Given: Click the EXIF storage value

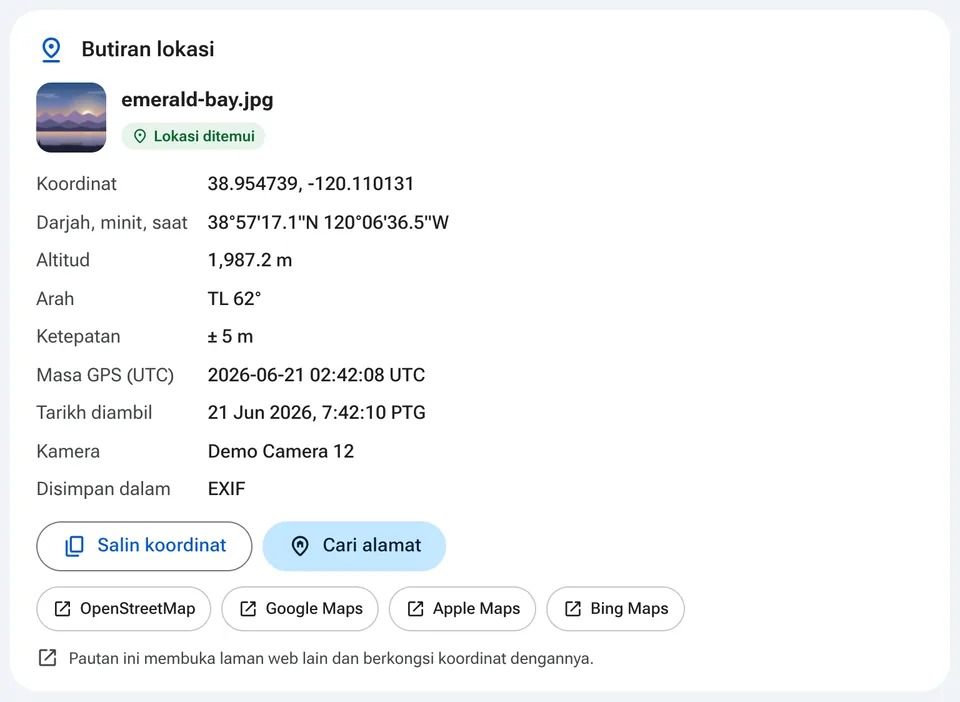Looking at the screenshot, I should (x=227, y=489).
